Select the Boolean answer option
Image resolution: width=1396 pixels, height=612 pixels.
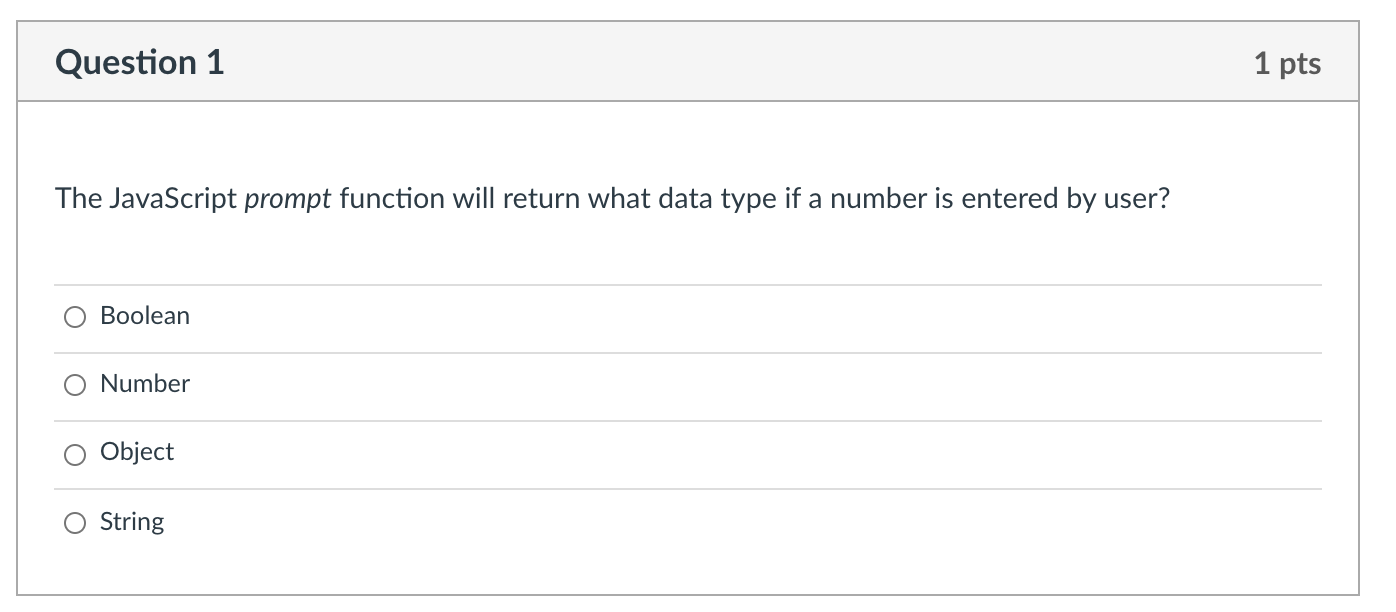(x=75, y=316)
